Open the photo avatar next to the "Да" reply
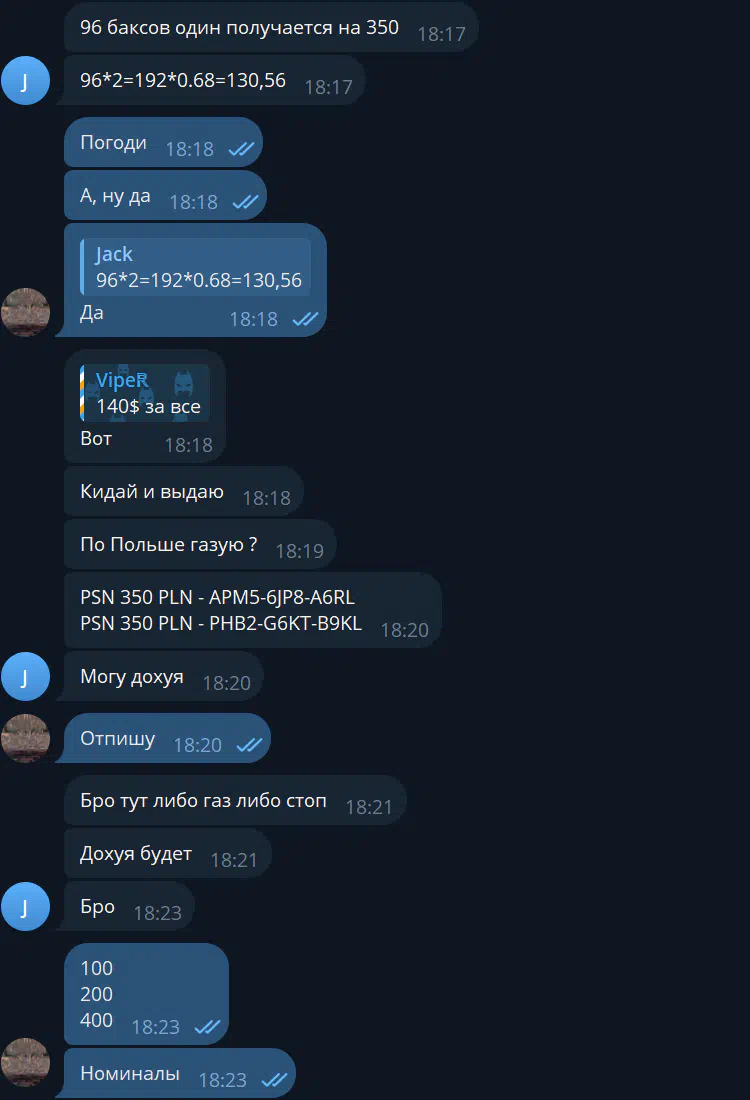This screenshot has height=1100, width=750. tap(26, 312)
